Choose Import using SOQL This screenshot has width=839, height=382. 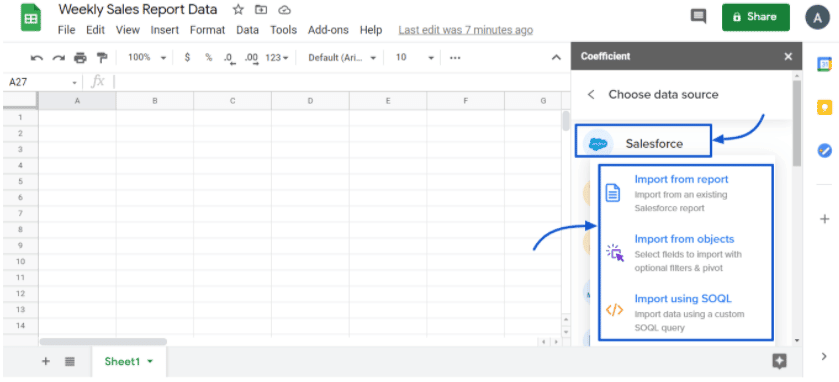[x=683, y=299]
